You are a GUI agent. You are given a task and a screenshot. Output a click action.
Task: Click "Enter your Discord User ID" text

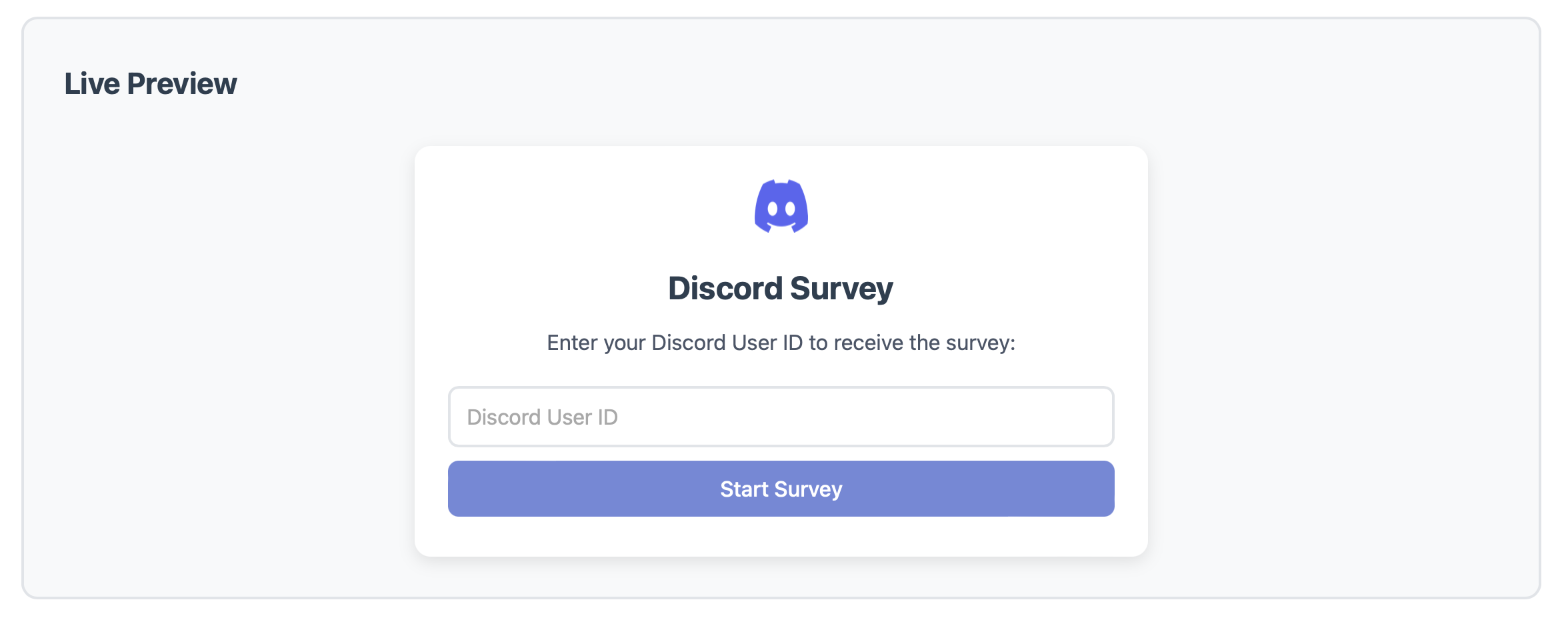pyautogui.click(x=675, y=343)
